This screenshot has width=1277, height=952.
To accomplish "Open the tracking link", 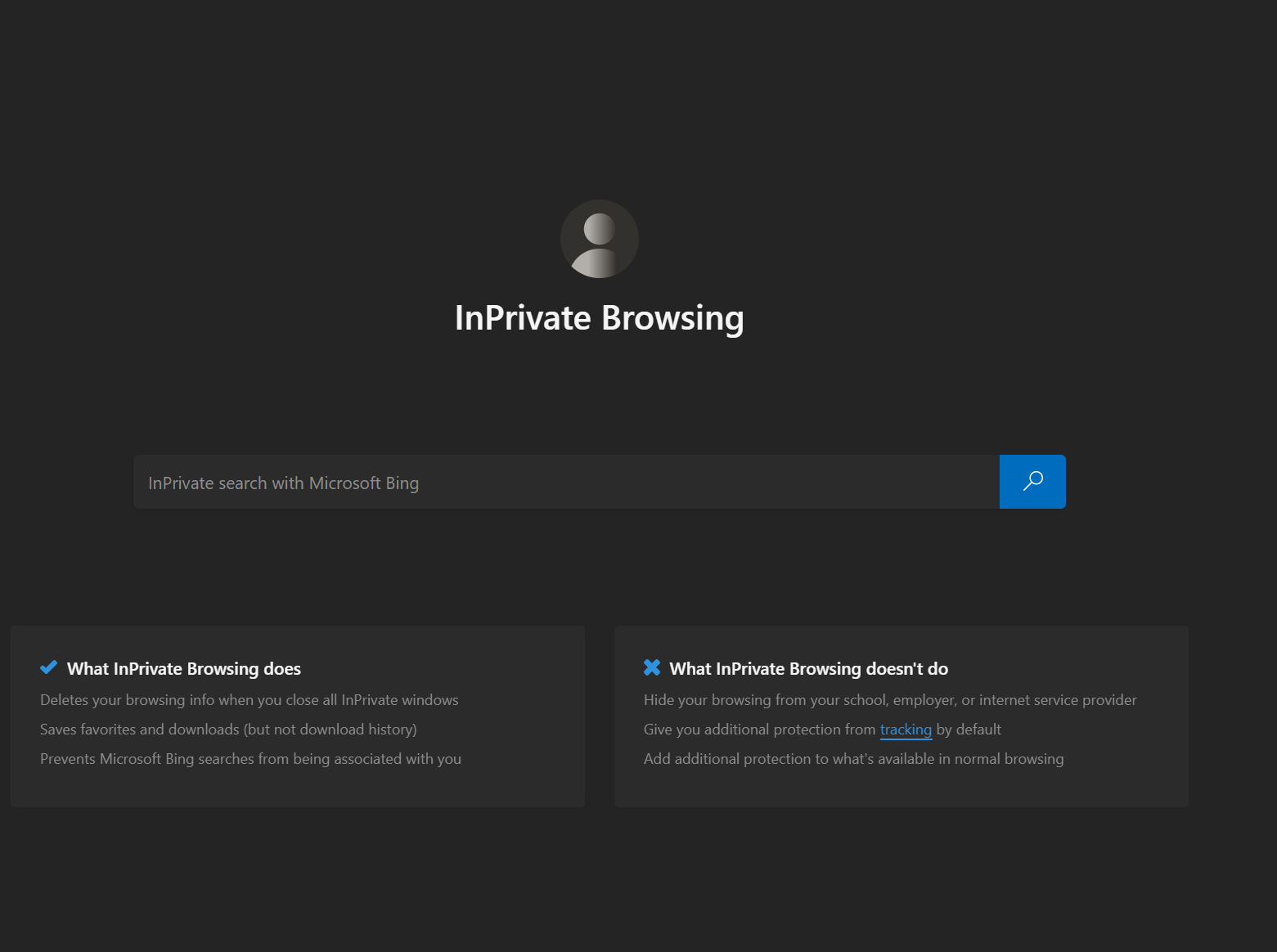I will pos(906,730).
